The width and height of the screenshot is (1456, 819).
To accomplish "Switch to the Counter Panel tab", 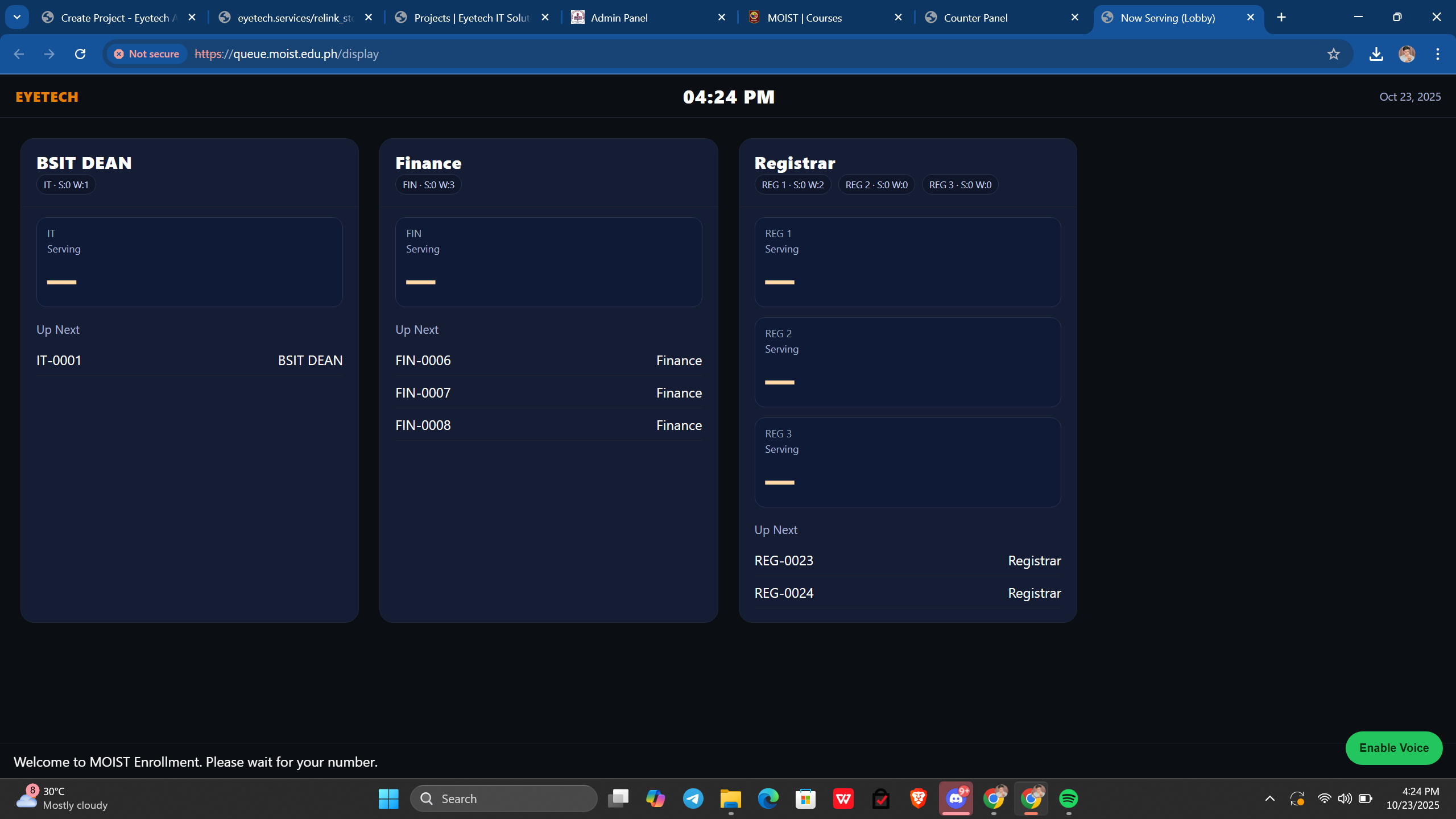I will pyautogui.click(x=975, y=18).
